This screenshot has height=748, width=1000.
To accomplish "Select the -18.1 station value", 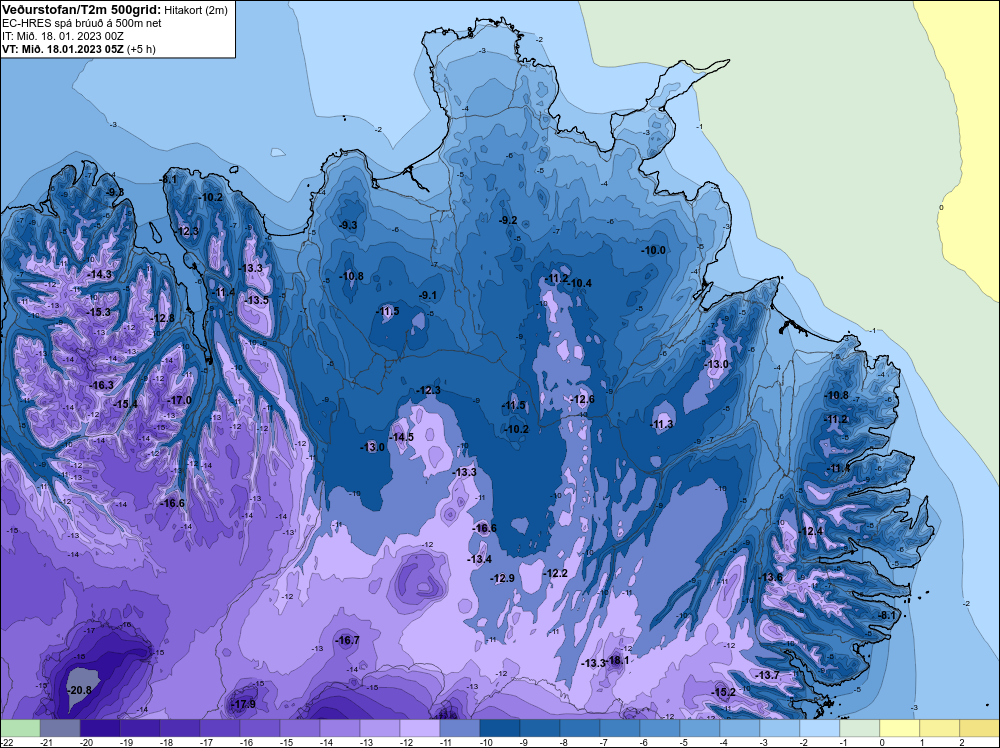I will (x=617, y=660).
